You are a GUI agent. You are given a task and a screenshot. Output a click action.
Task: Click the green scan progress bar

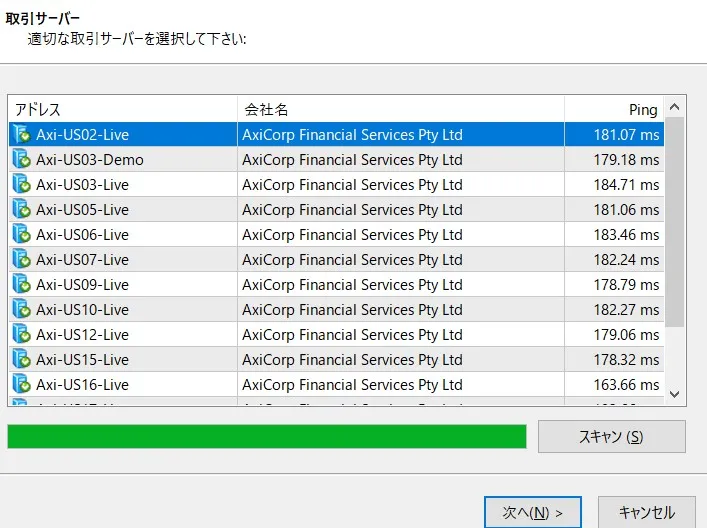[x=267, y=436]
